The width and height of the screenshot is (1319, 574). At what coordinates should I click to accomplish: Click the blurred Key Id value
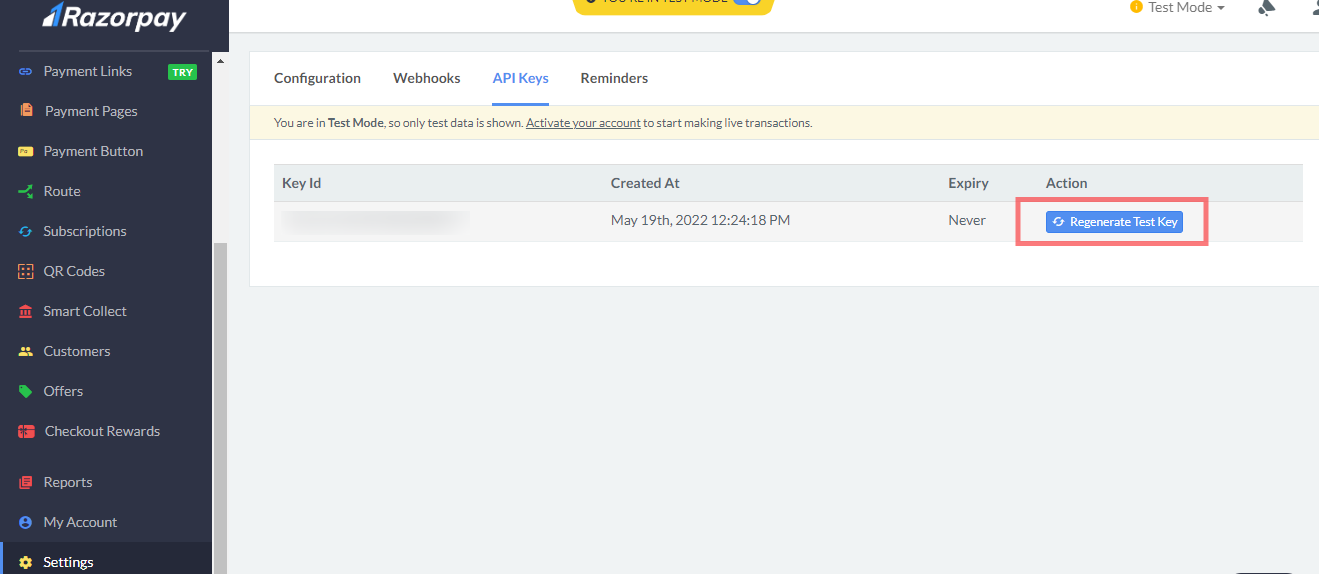pos(375,221)
